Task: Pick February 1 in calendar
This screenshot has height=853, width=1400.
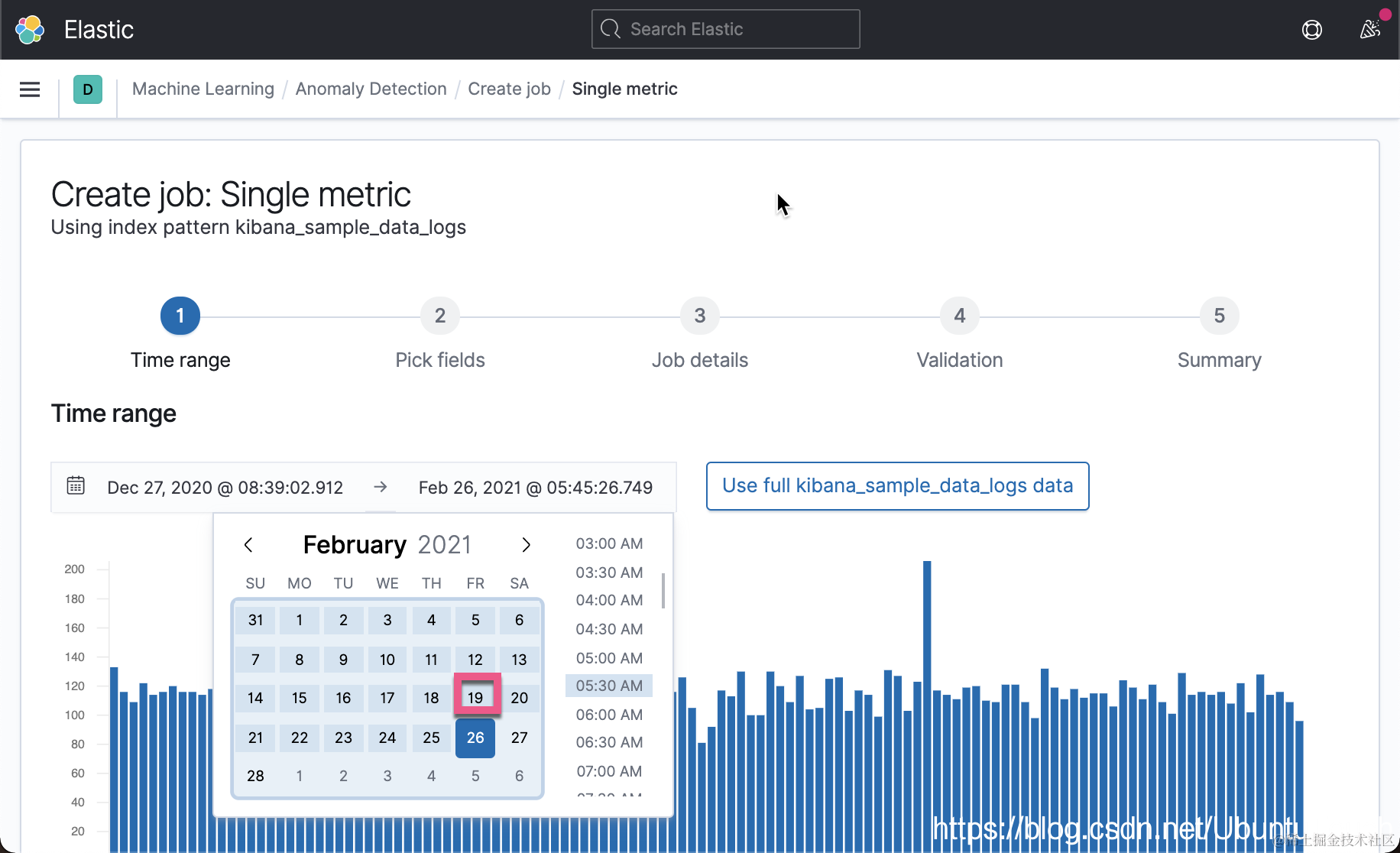Action: pos(300,620)
